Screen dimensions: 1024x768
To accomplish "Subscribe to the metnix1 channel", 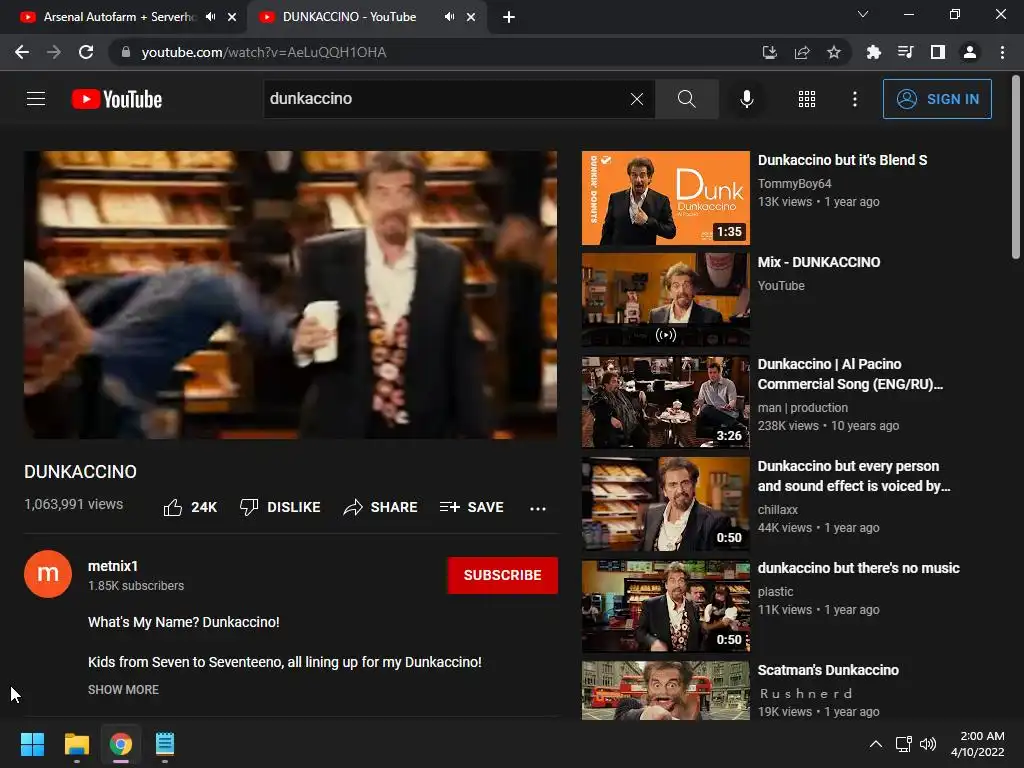I will tap(502, 575).
